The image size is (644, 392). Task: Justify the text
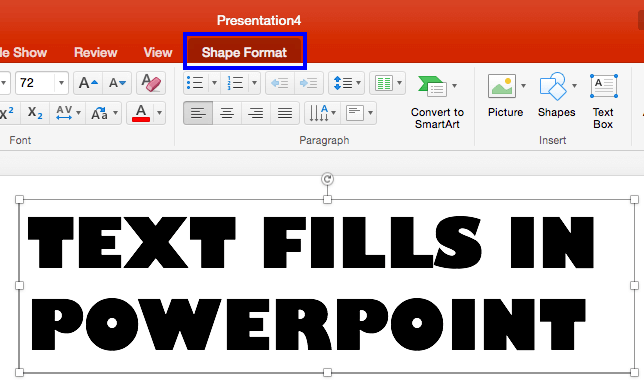coord(285,113)
